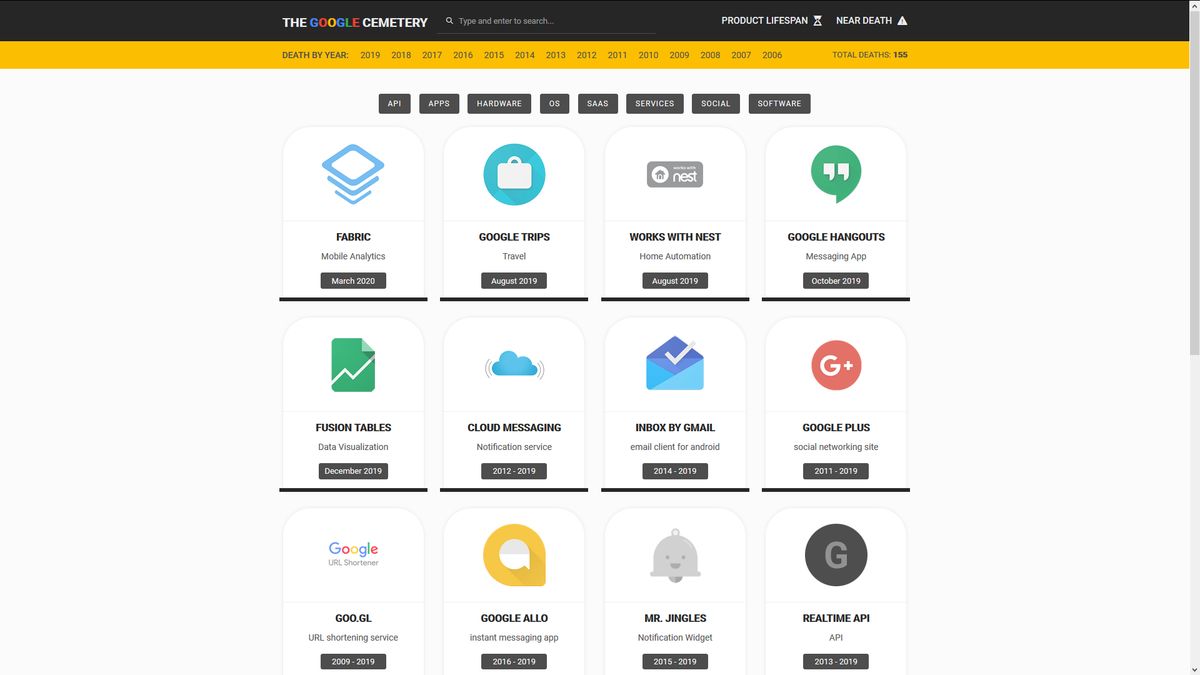Click the Google Allo yellow chat icon

pyautogui.click(x=514, y=553)
